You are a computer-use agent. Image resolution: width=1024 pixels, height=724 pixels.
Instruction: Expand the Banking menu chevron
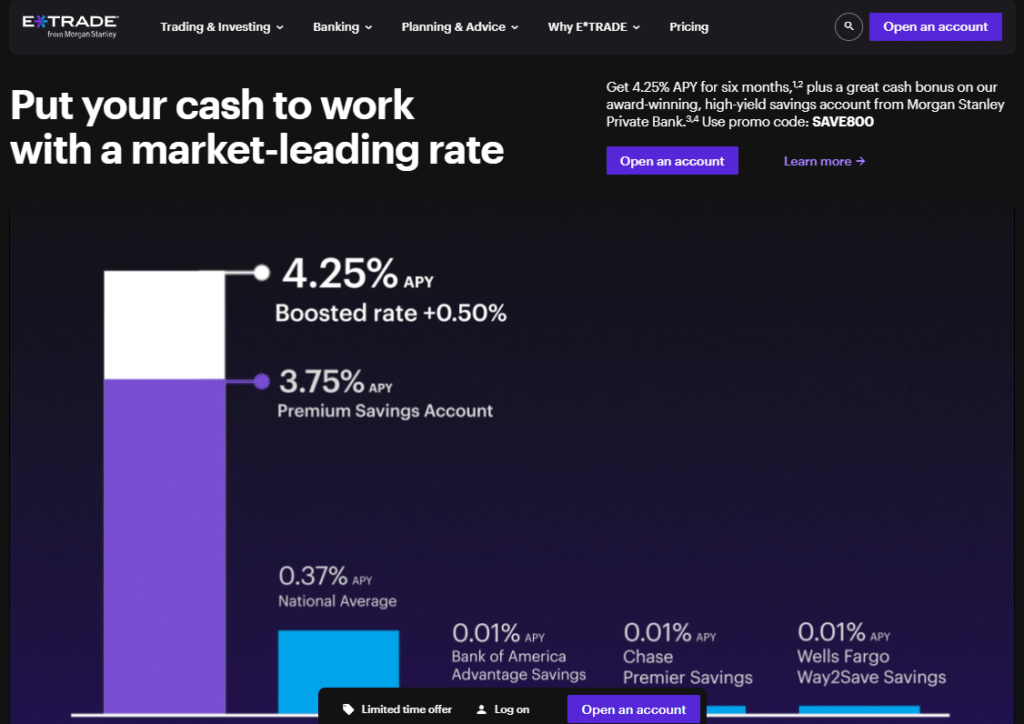click(368, 27)
